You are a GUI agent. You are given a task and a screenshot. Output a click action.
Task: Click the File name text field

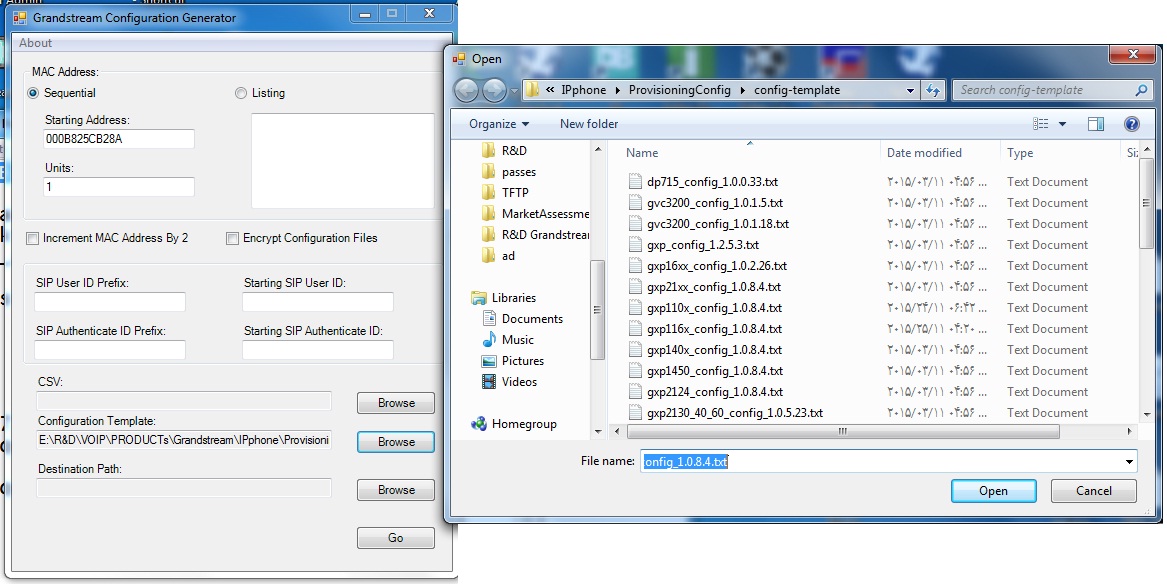pos(880,461)
